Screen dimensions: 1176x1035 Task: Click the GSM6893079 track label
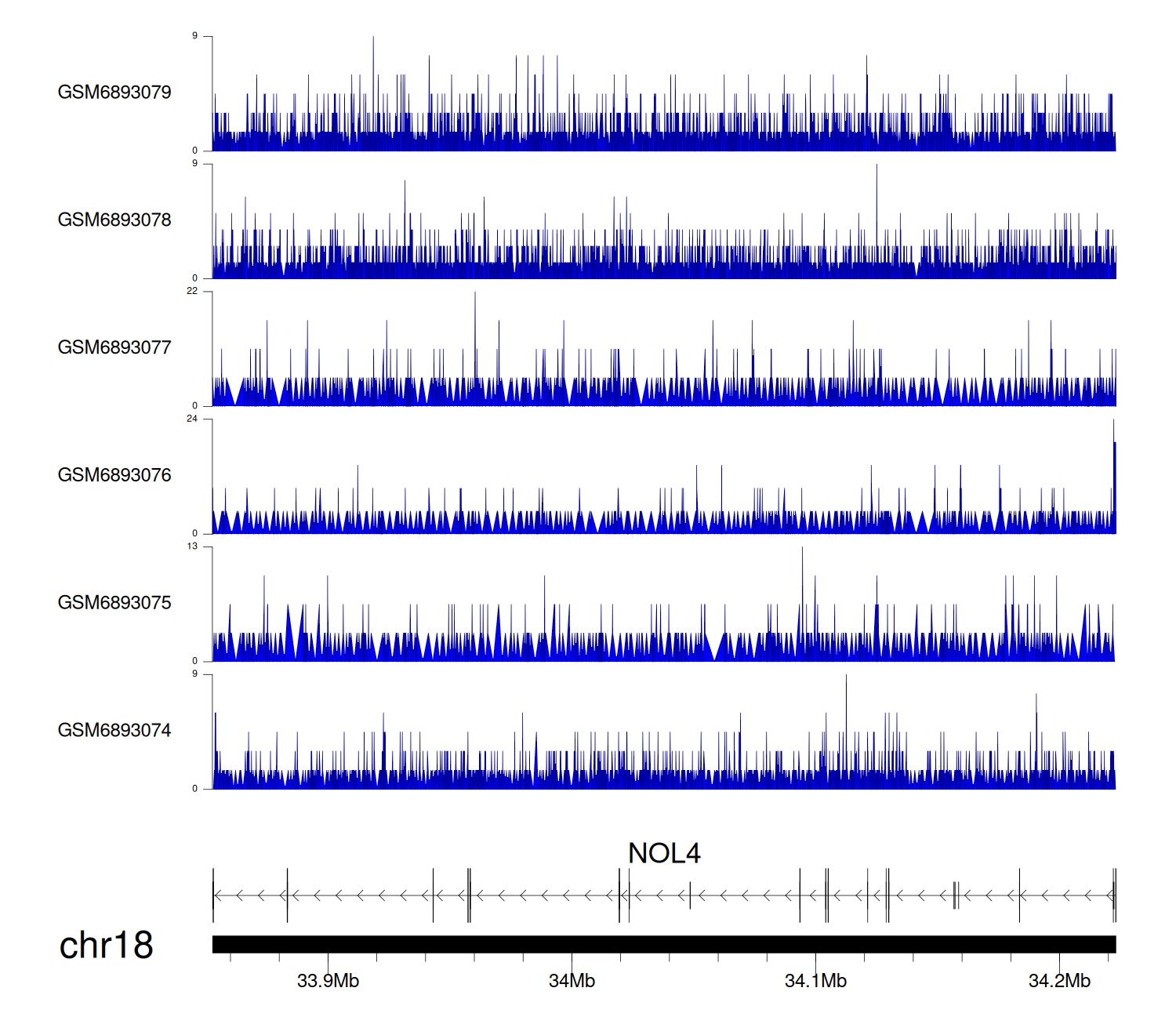coord(114,93)
